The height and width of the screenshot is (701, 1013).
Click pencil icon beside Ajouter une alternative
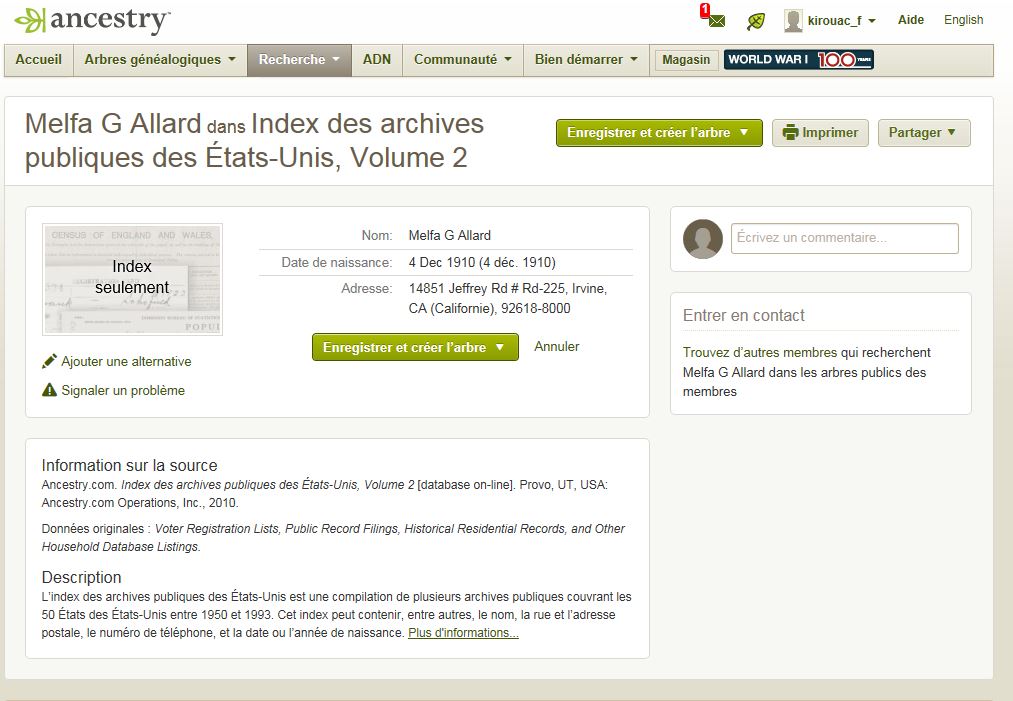[49, 361]
